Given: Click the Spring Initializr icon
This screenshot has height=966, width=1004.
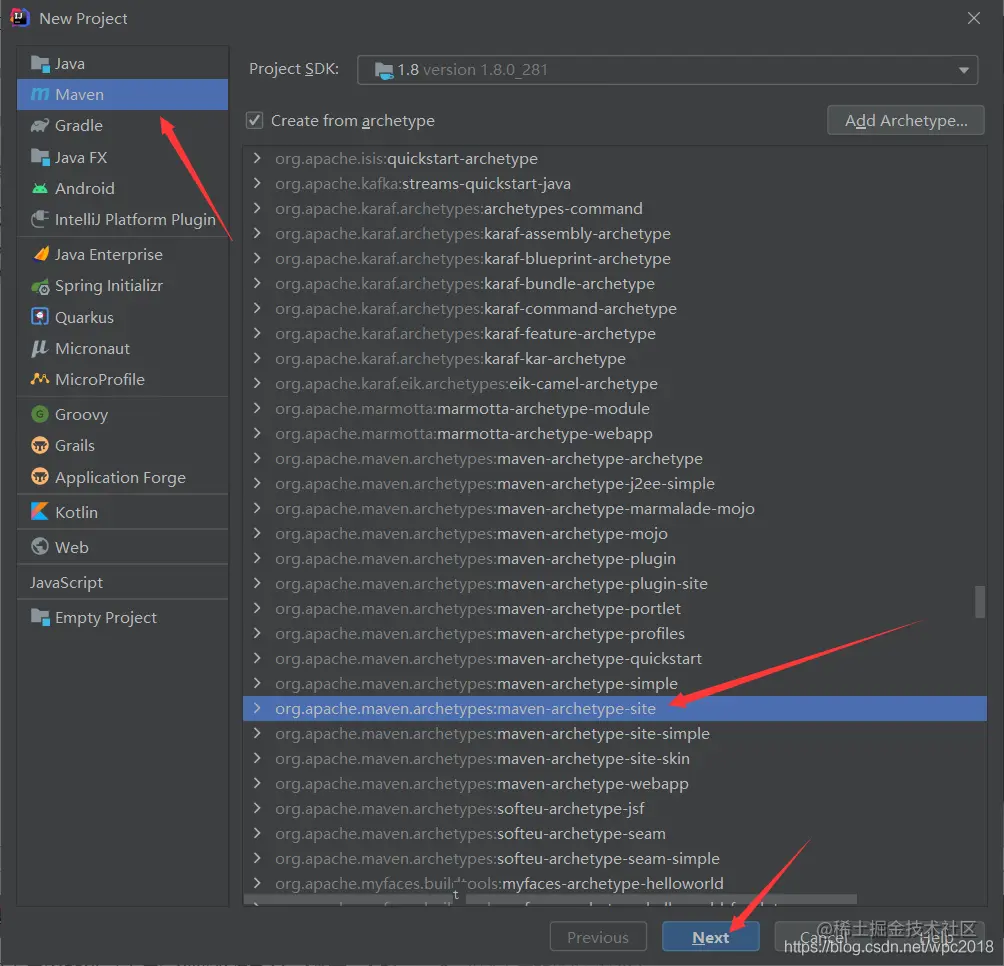Looking at the screenshot, I should click(40, 286).
